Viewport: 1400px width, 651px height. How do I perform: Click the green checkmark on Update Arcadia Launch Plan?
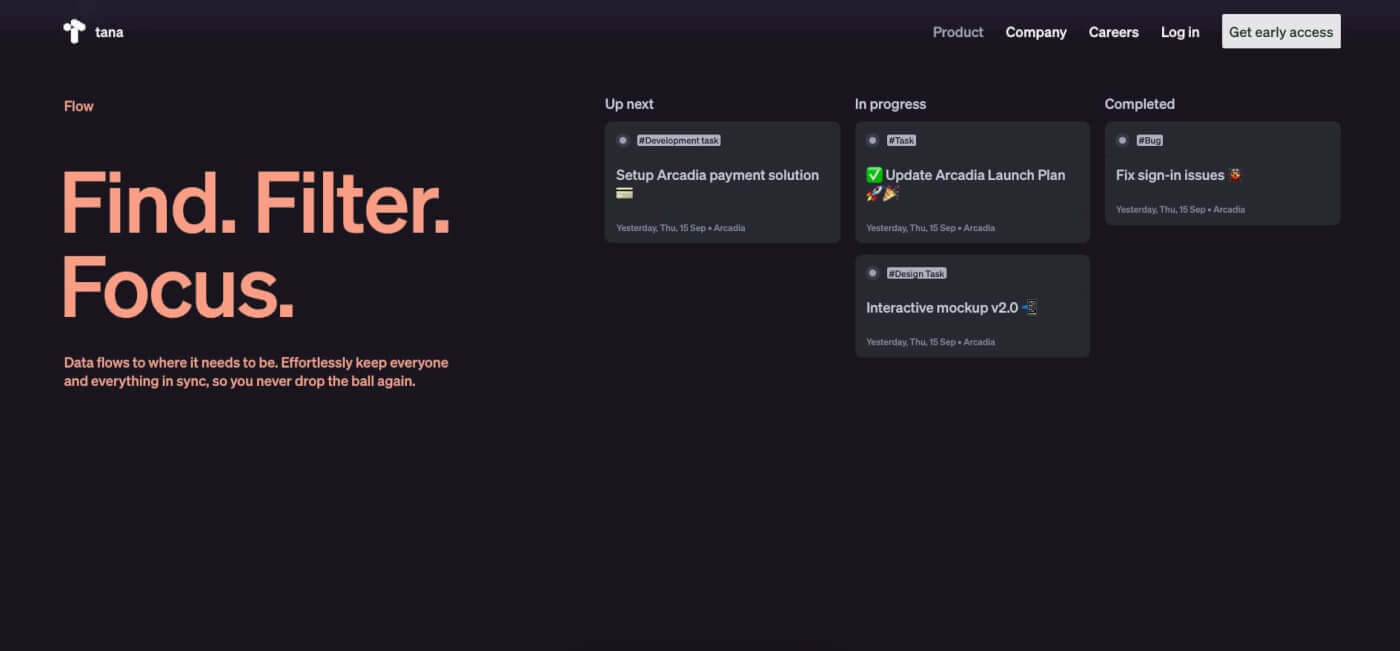[874, 174]
